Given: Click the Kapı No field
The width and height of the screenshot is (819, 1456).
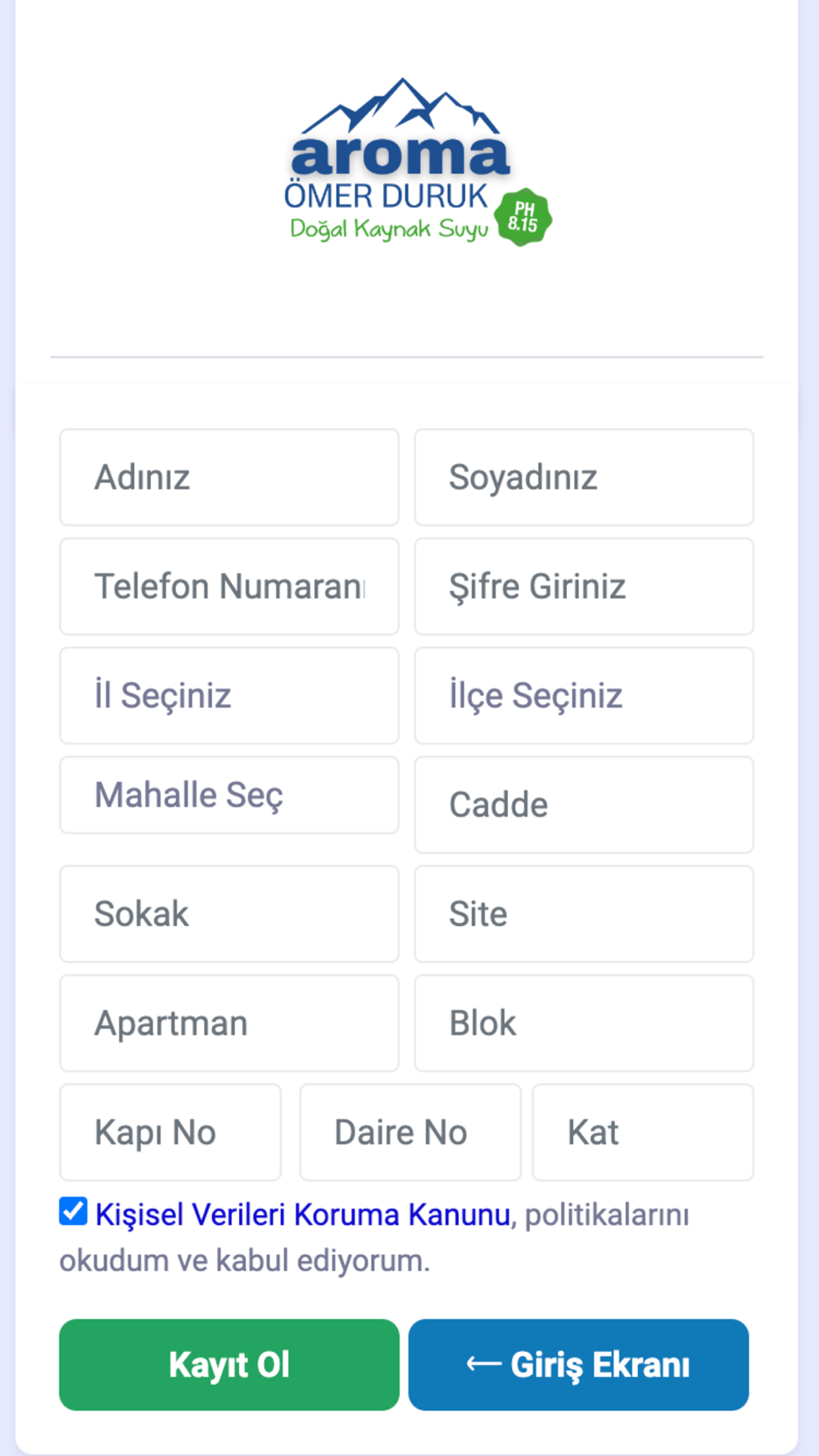Looking at the screenshot, I should (170, 1133).
